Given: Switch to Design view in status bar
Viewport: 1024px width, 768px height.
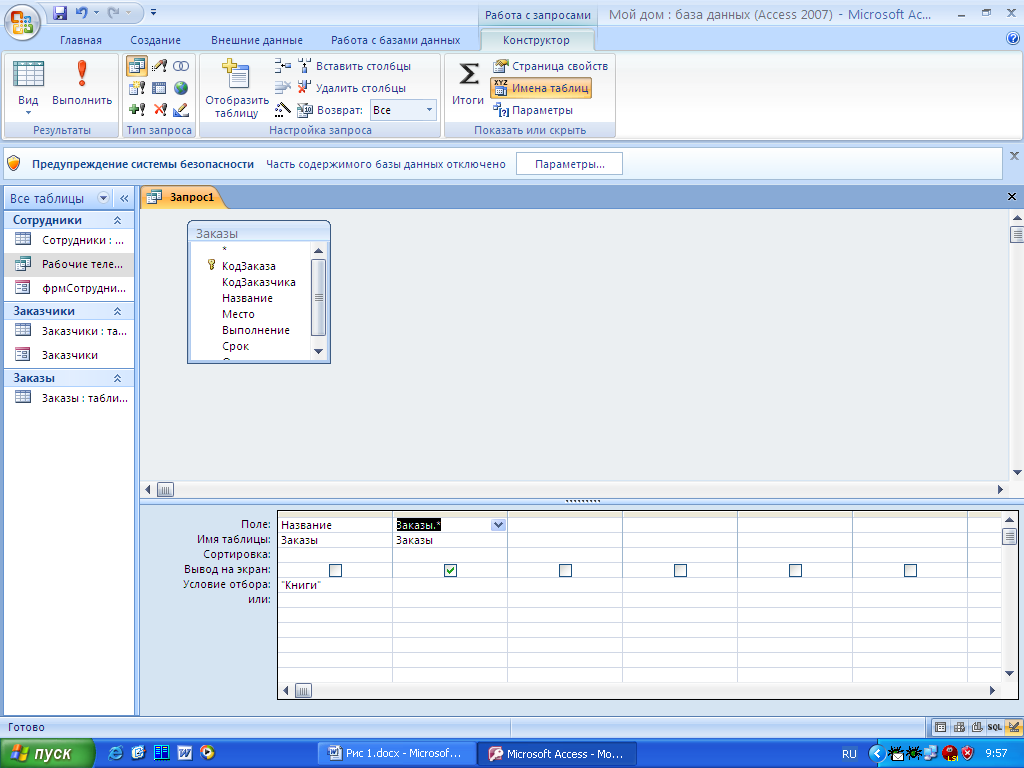Looking at the screenshot, I should pos(1014,727).
